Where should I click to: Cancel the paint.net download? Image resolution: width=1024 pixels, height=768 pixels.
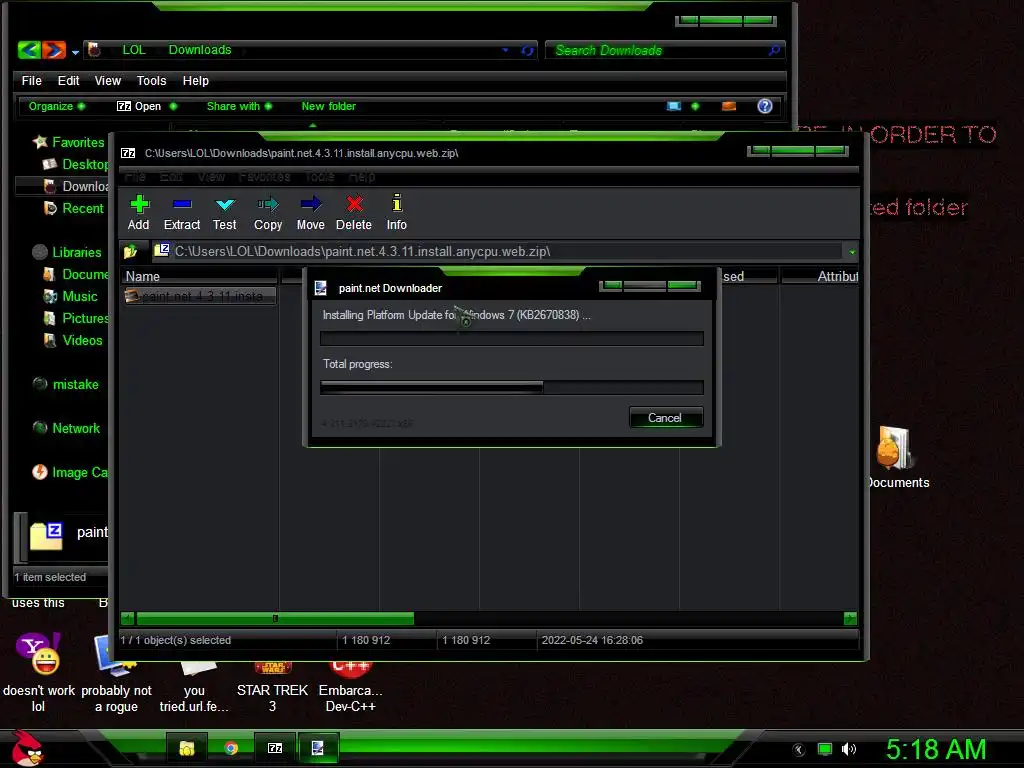point(665,418)
